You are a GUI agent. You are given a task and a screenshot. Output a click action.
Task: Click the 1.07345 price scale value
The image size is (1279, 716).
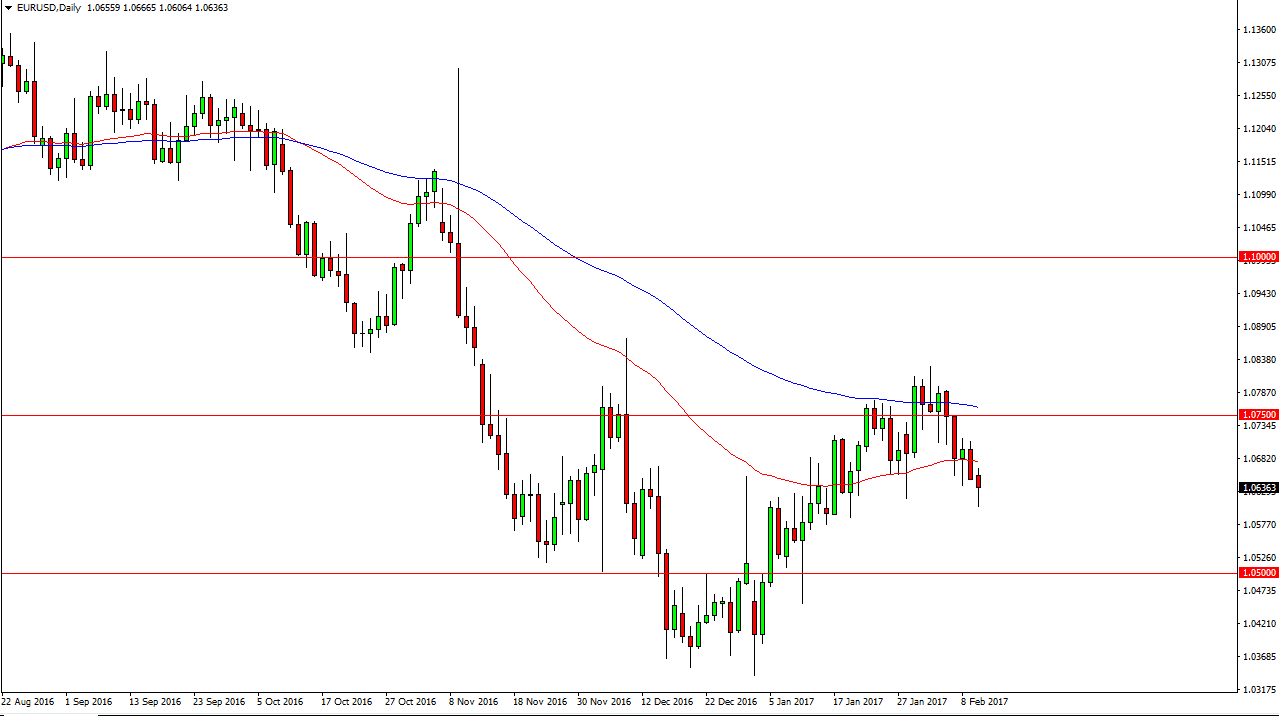pos(1258,426)
